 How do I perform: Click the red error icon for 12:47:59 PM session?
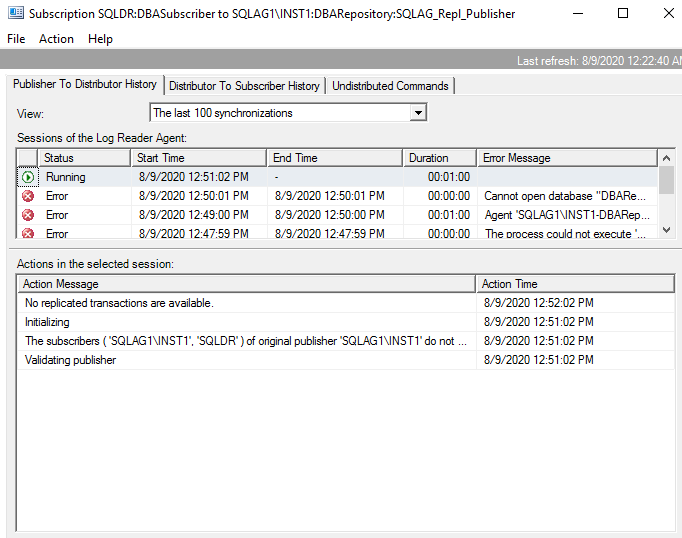pos(27,233)
